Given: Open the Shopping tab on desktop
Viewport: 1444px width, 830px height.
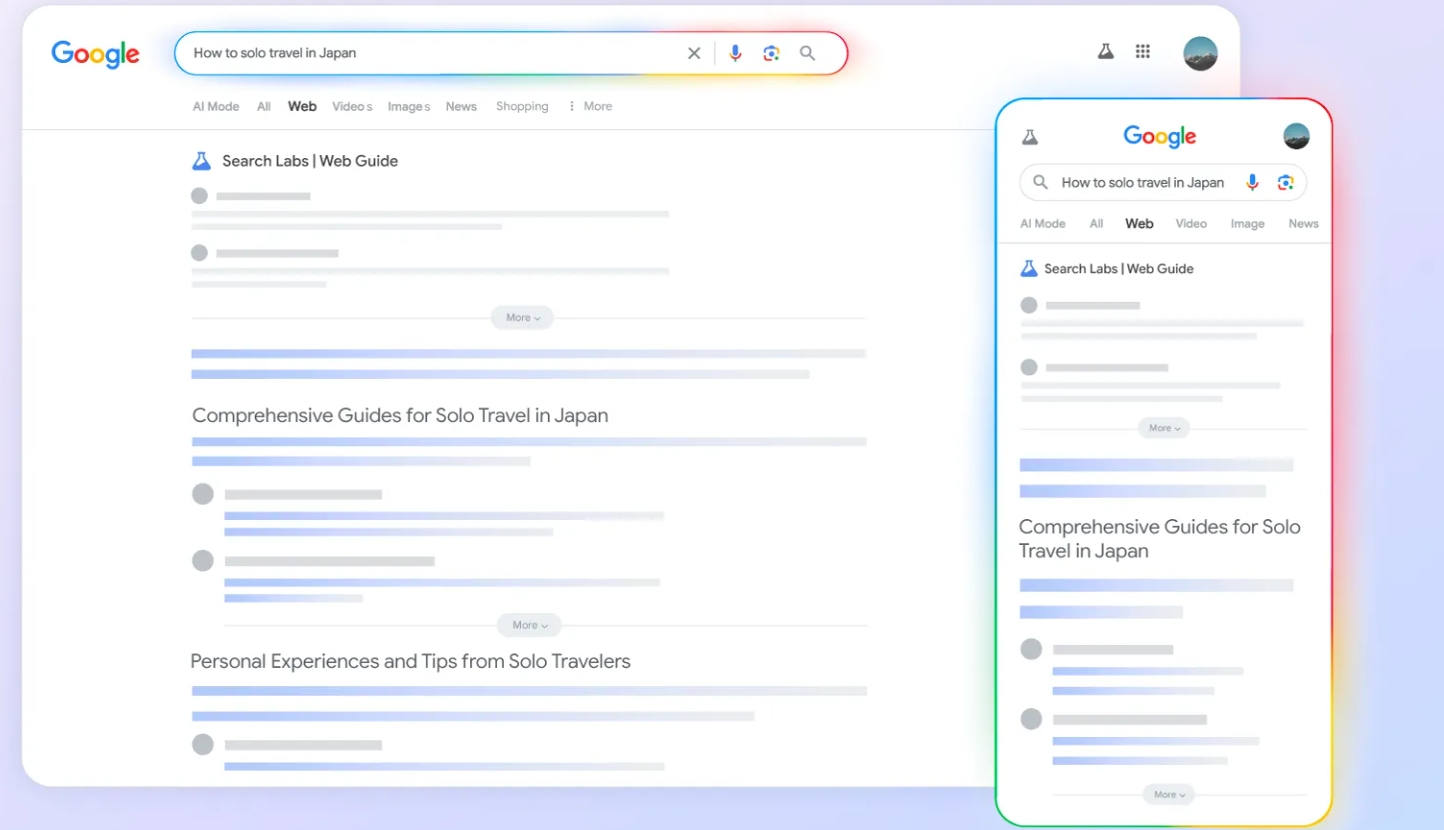Looking at the screenshot, I should point(522,106).
